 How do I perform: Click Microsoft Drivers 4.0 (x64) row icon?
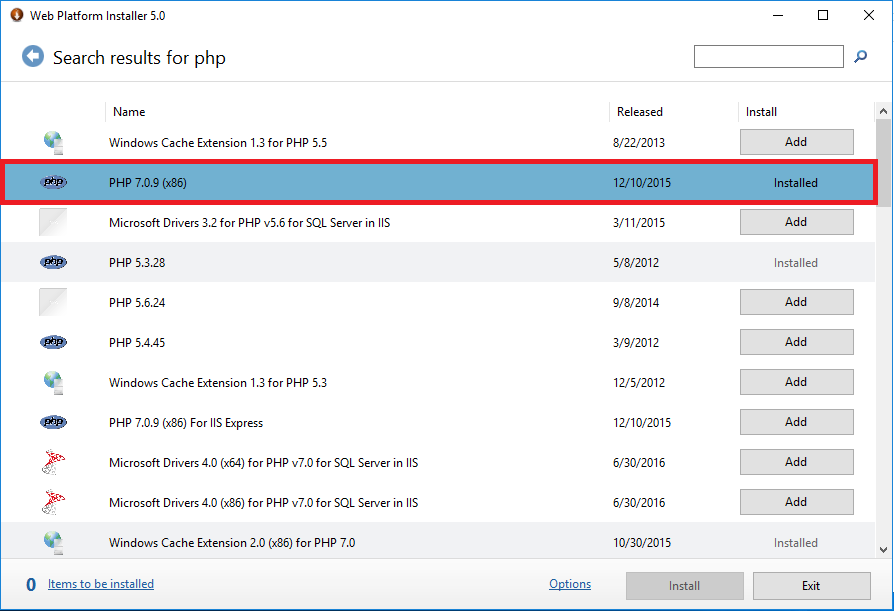53,462
